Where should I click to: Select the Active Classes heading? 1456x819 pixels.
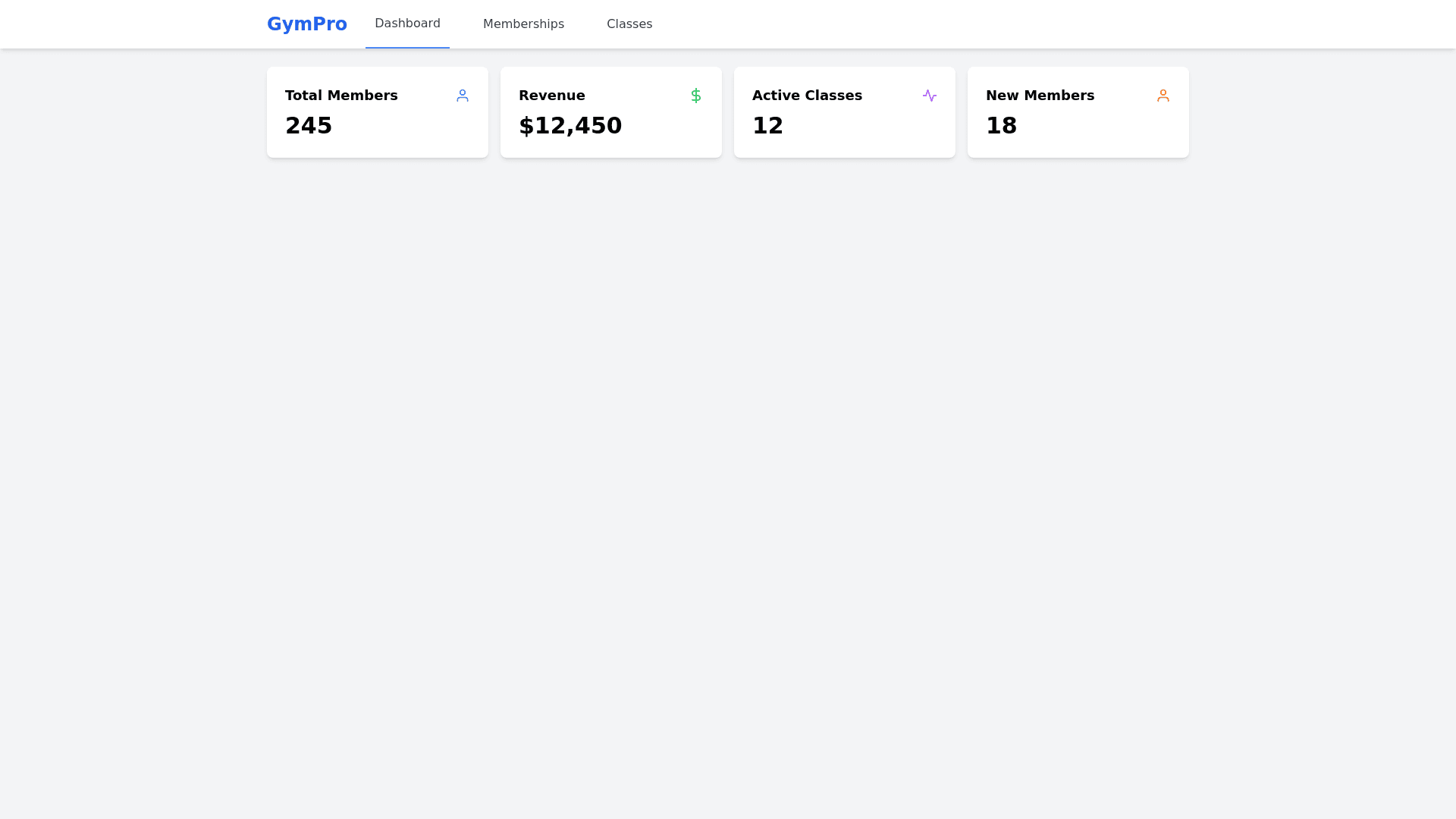click(807, 96)
